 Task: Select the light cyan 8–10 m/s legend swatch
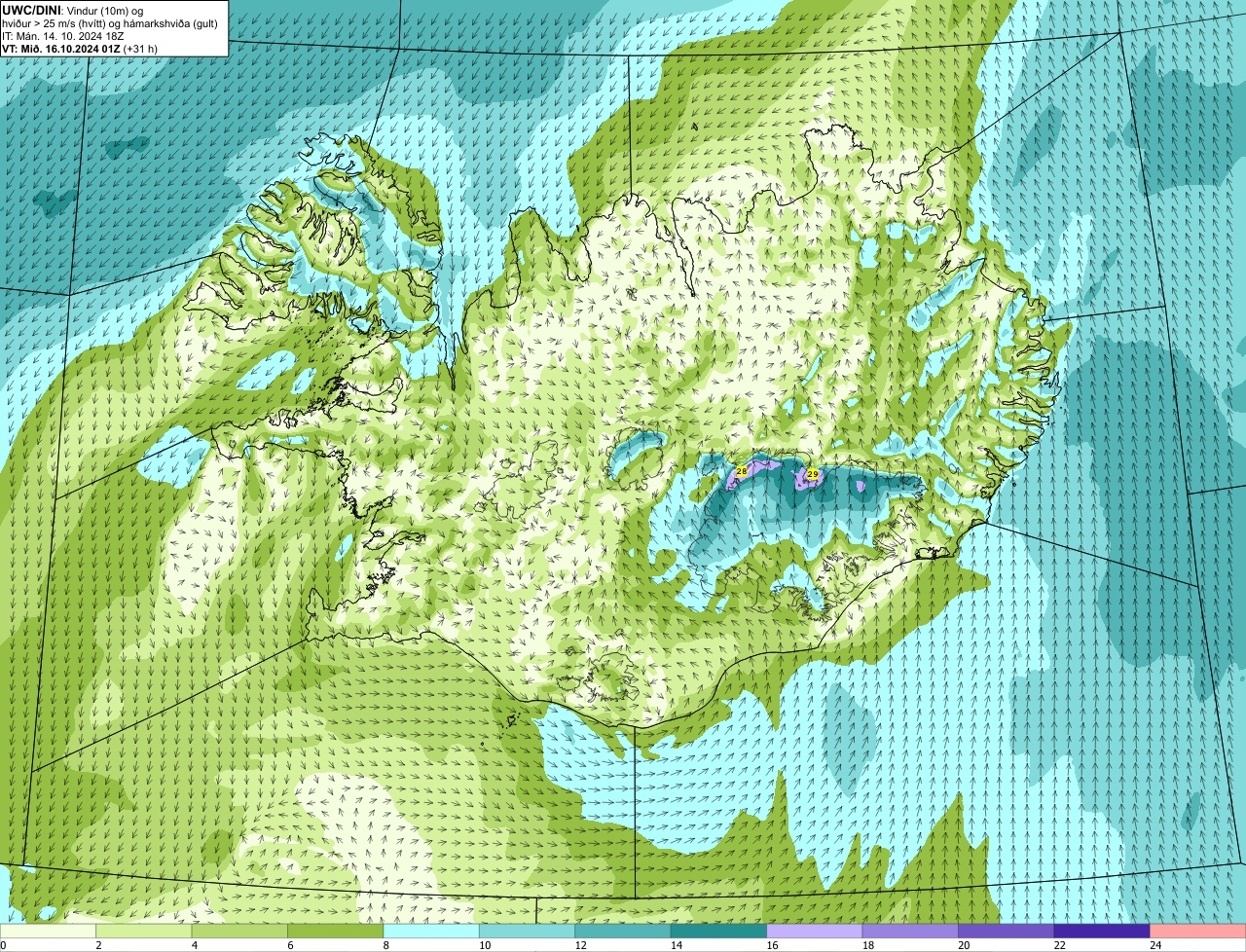point(431,932)
